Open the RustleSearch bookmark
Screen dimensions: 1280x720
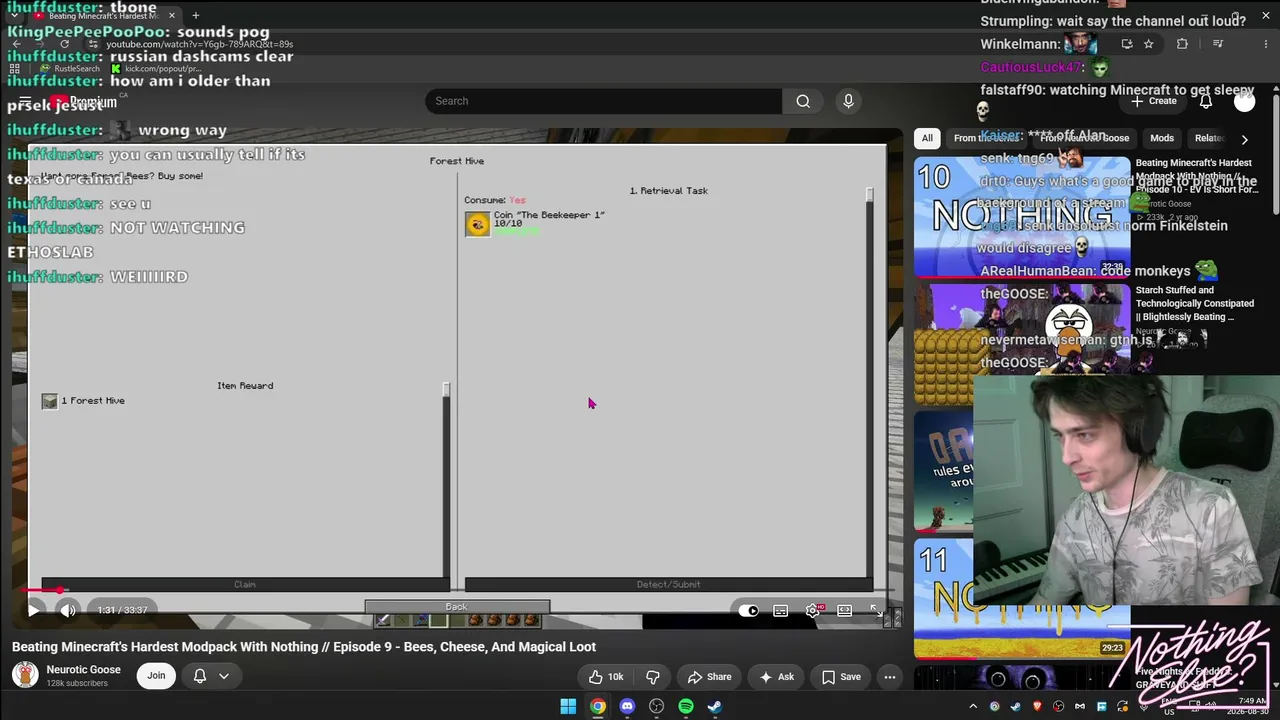(x=70, y=69)
